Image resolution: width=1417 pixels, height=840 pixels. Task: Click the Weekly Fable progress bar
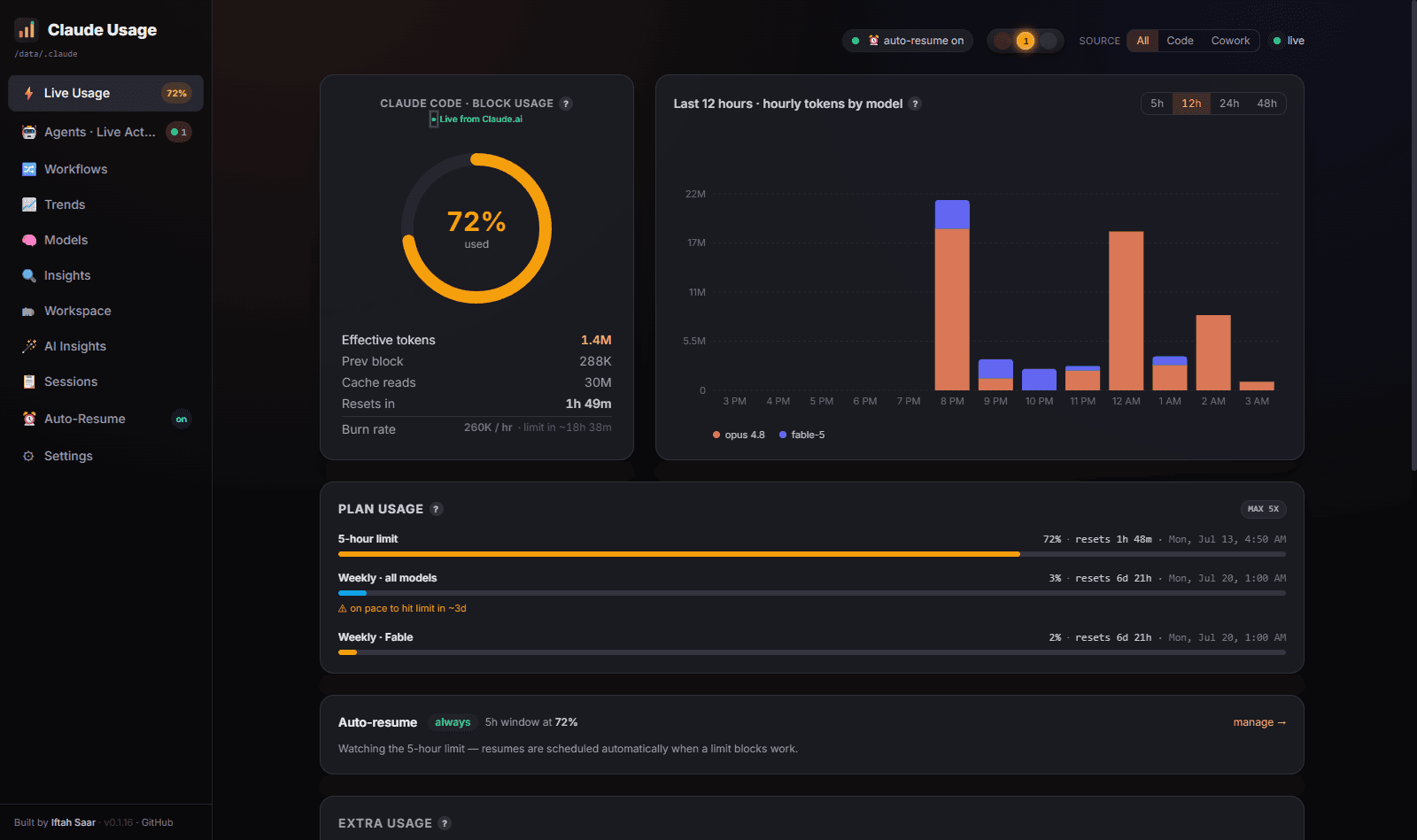coord(812,652)
